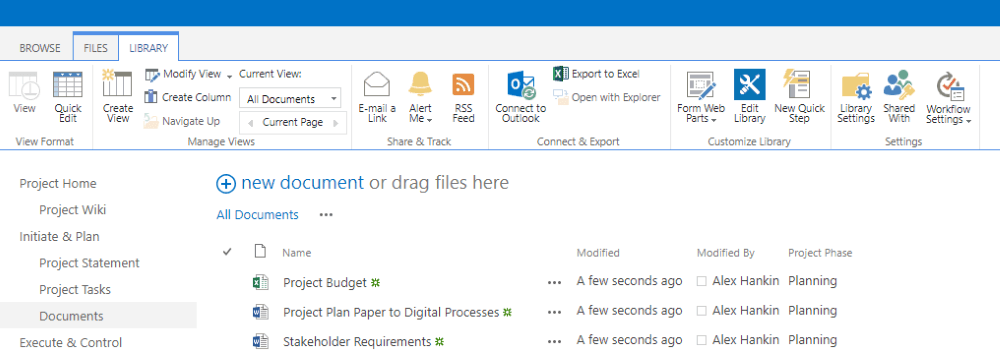Click the plus icon for new document
Viewport: 1000px width, 363px height.
click(x=226, y=184)
